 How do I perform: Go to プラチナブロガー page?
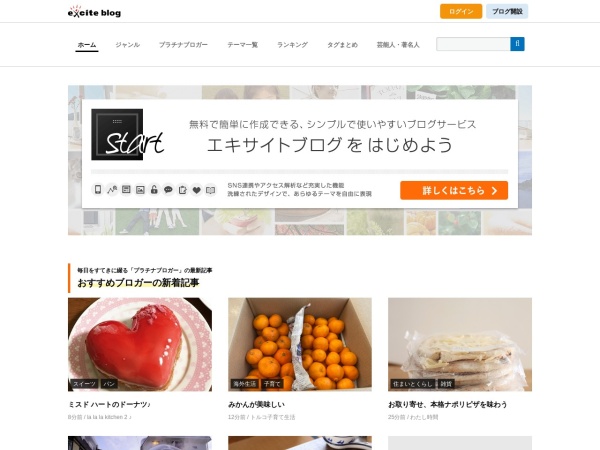183,45
